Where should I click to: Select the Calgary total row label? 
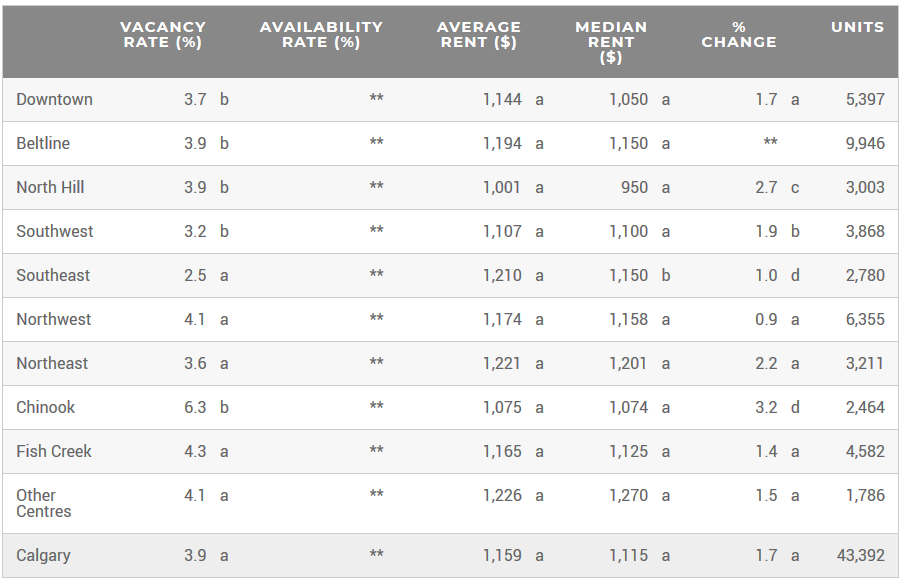tap(43, 556)
